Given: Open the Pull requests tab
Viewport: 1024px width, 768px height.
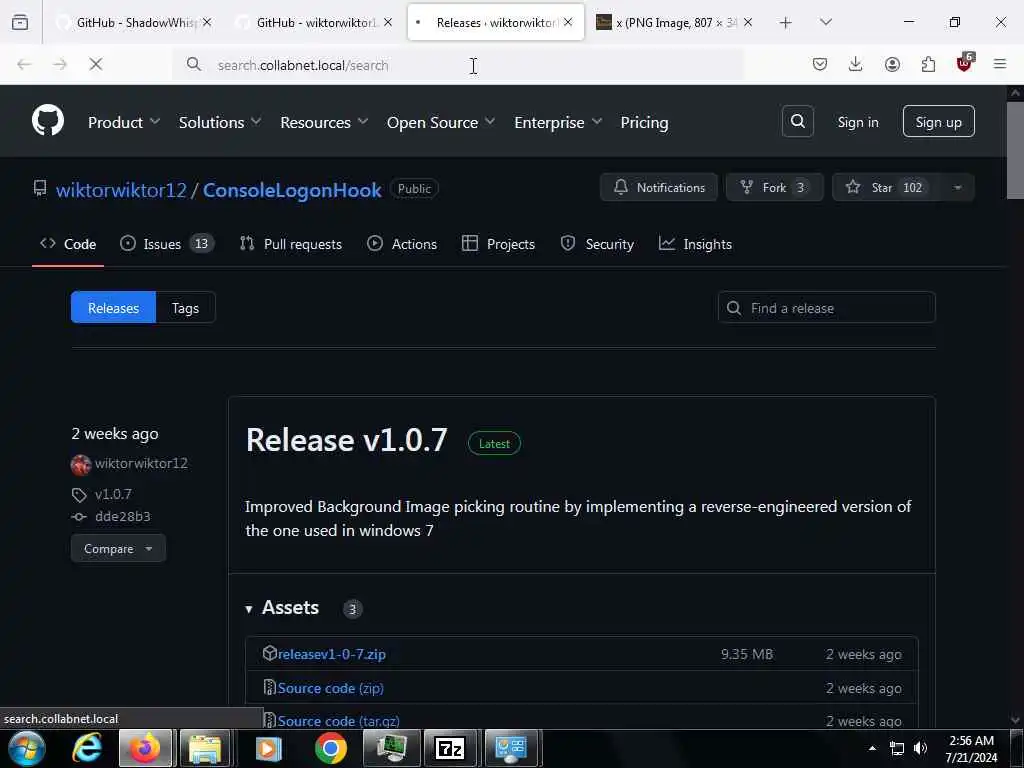Looking at the screenshot, I should pyautogui.click(x=291, y=244).
